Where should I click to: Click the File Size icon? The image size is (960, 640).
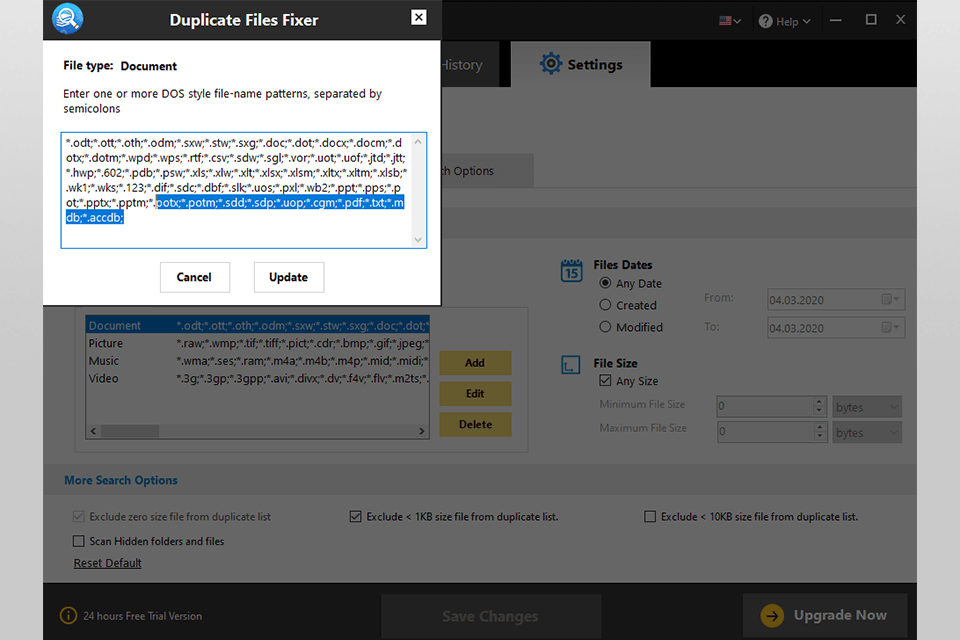pyautogui.click(x=571, y=365)
